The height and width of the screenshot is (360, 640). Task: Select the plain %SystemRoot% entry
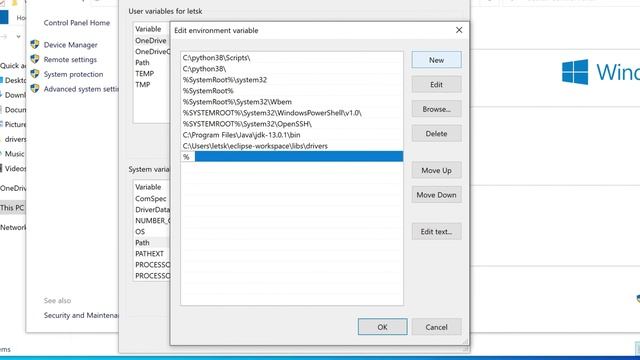pos(291,91)
